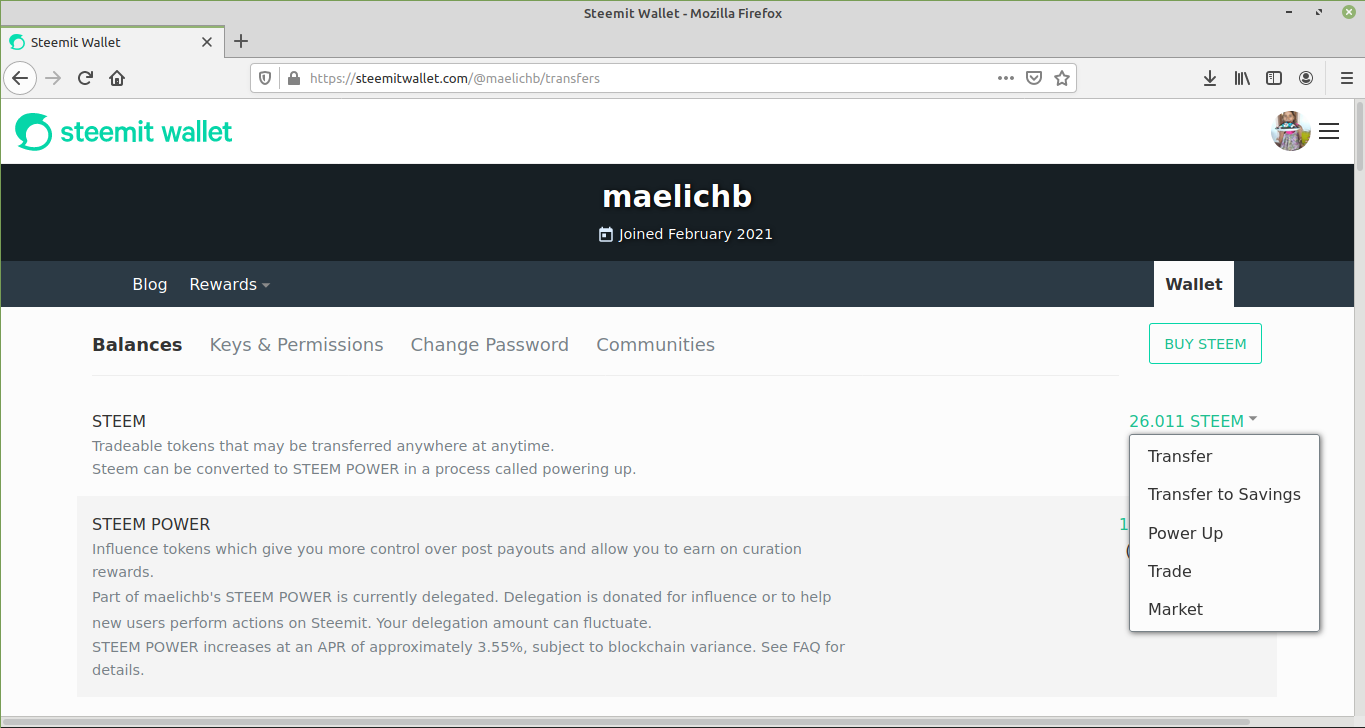Screen dimensions: 1365x728
Task: Open the hamburger menu beside the avatar
Action: point(1329,131)
